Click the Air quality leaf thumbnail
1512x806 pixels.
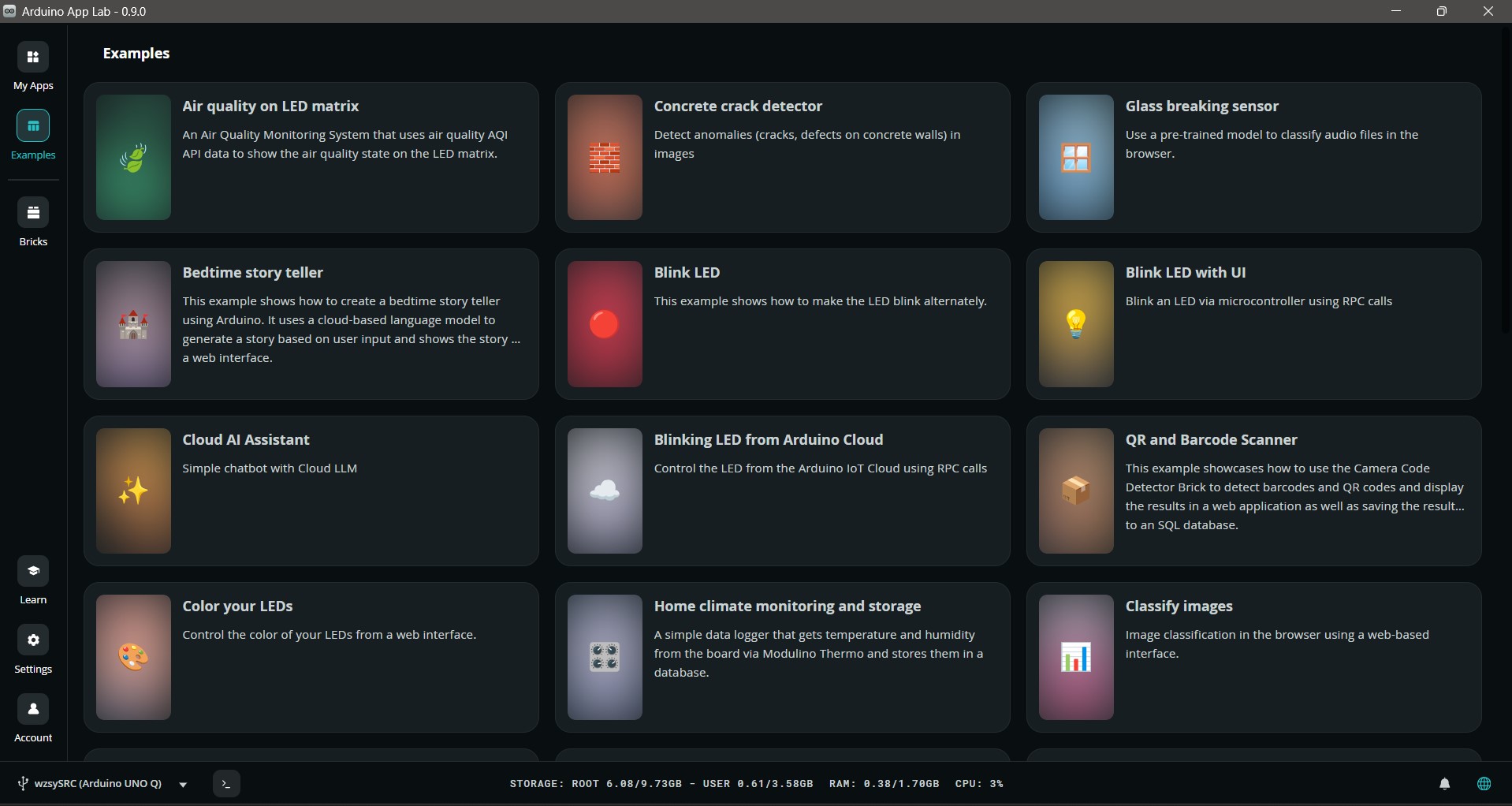(x=133, y=158)
